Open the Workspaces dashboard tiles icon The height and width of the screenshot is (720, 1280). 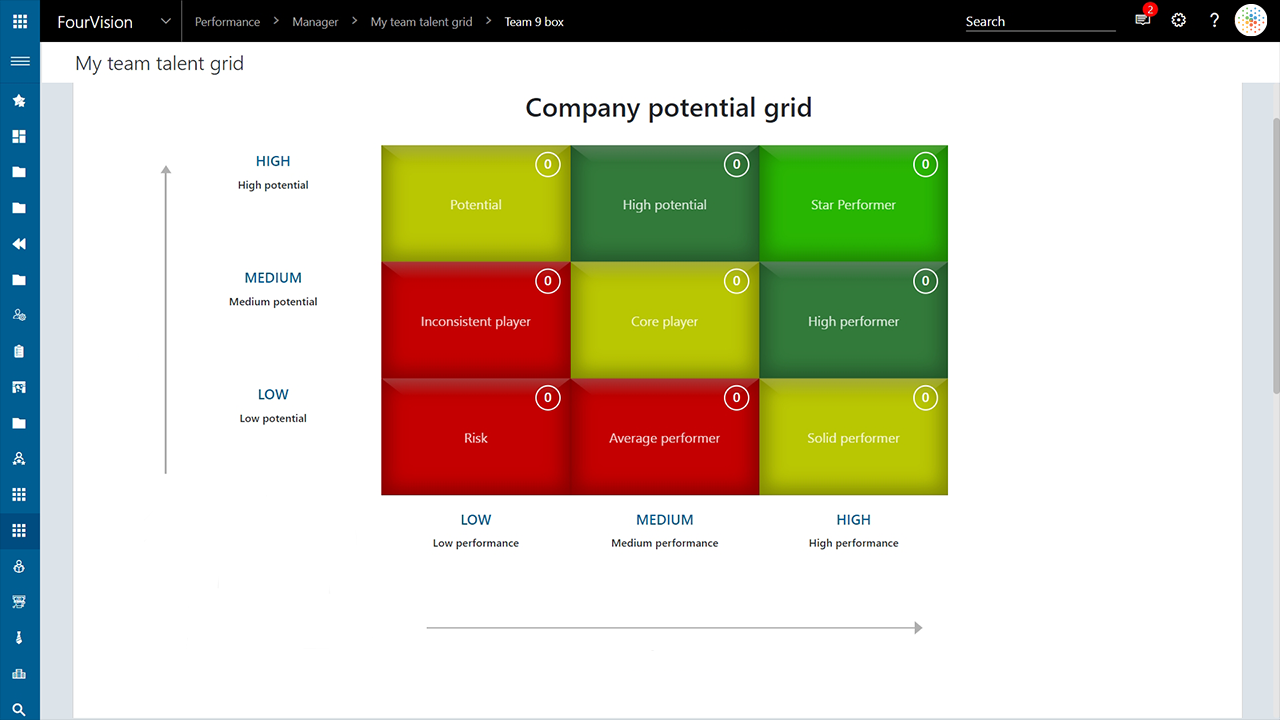19,137
